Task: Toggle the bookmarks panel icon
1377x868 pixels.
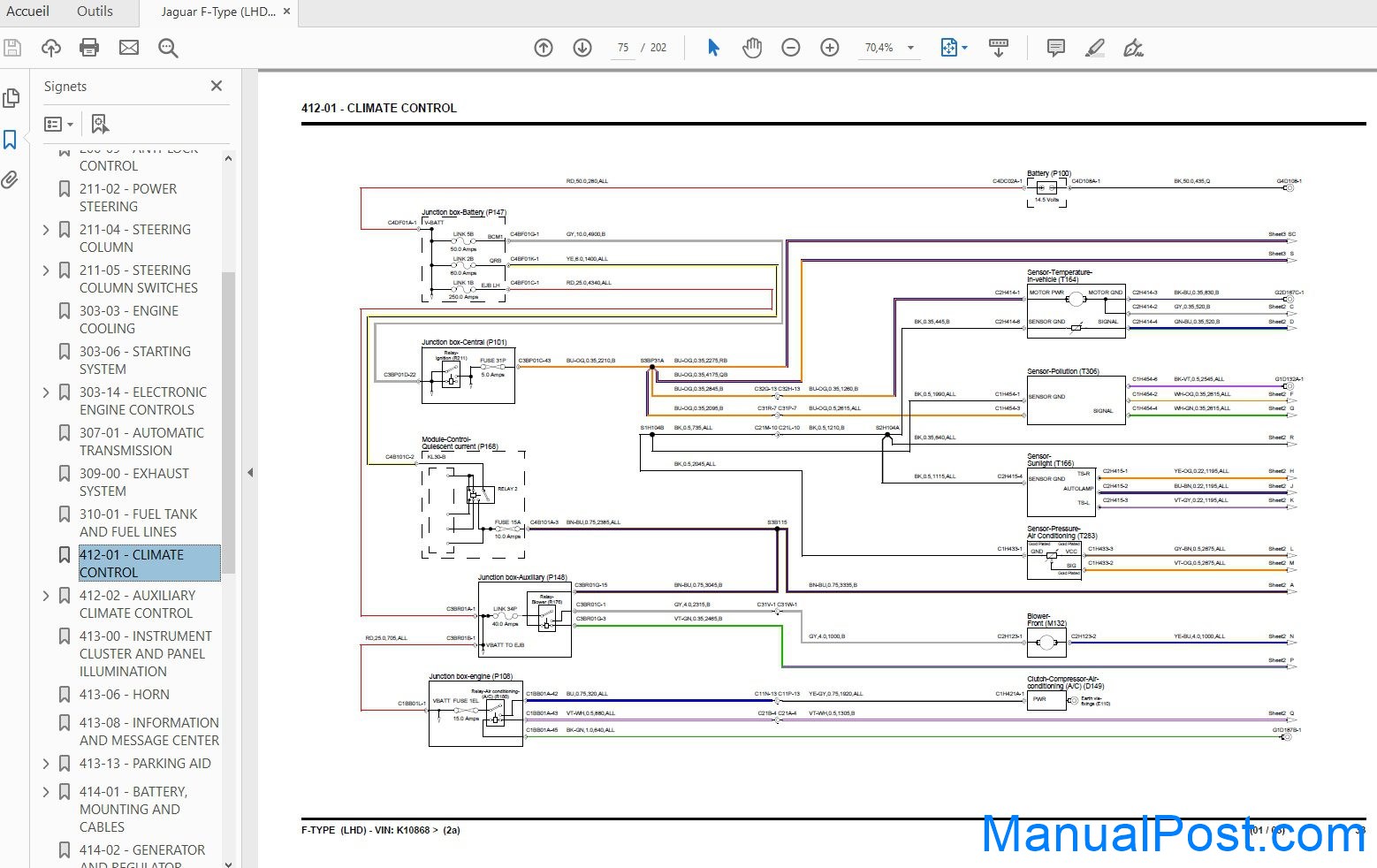Action: (x=11, y=140)
